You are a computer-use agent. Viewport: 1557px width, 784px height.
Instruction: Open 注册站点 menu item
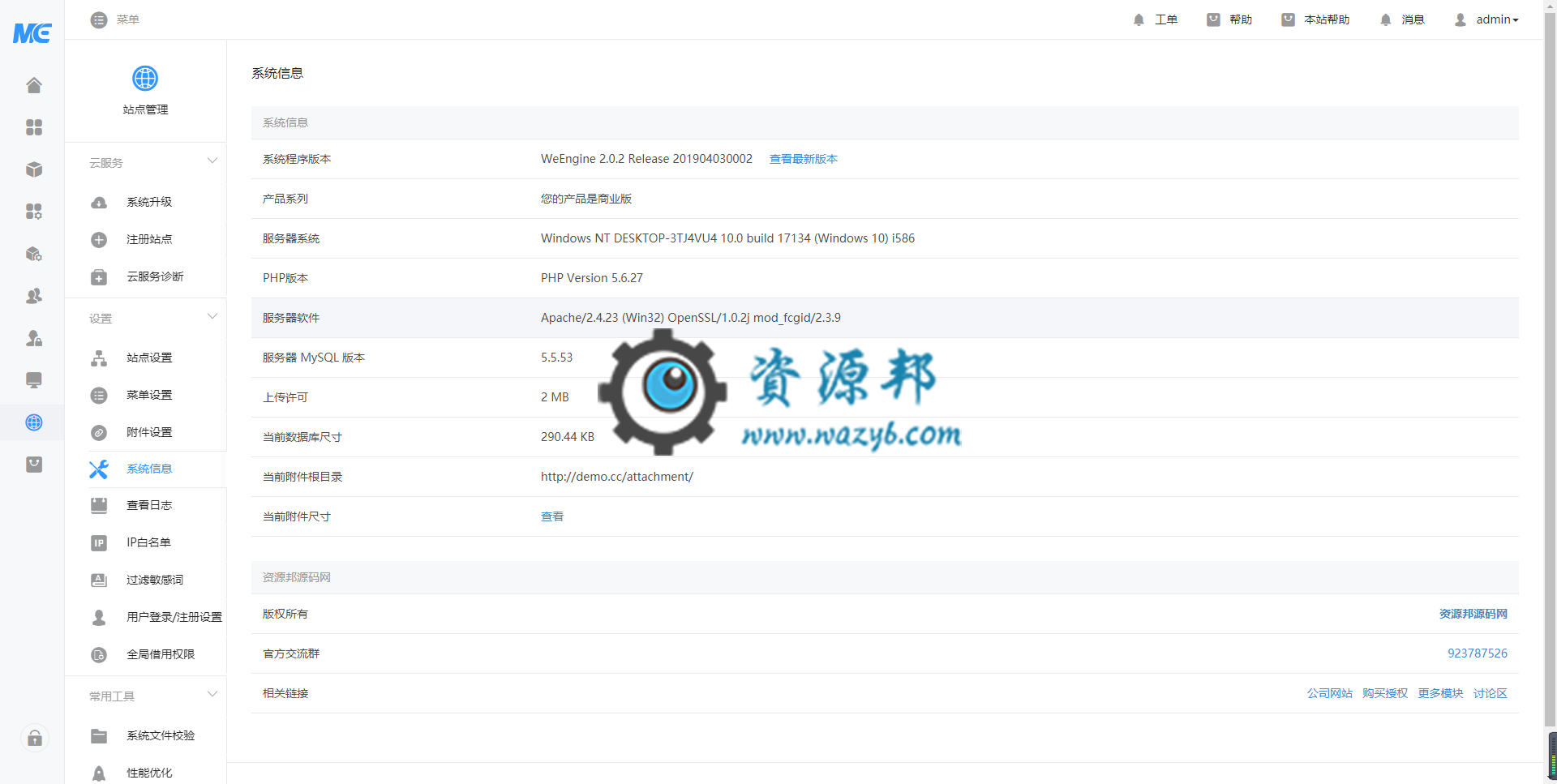(149, 239)
